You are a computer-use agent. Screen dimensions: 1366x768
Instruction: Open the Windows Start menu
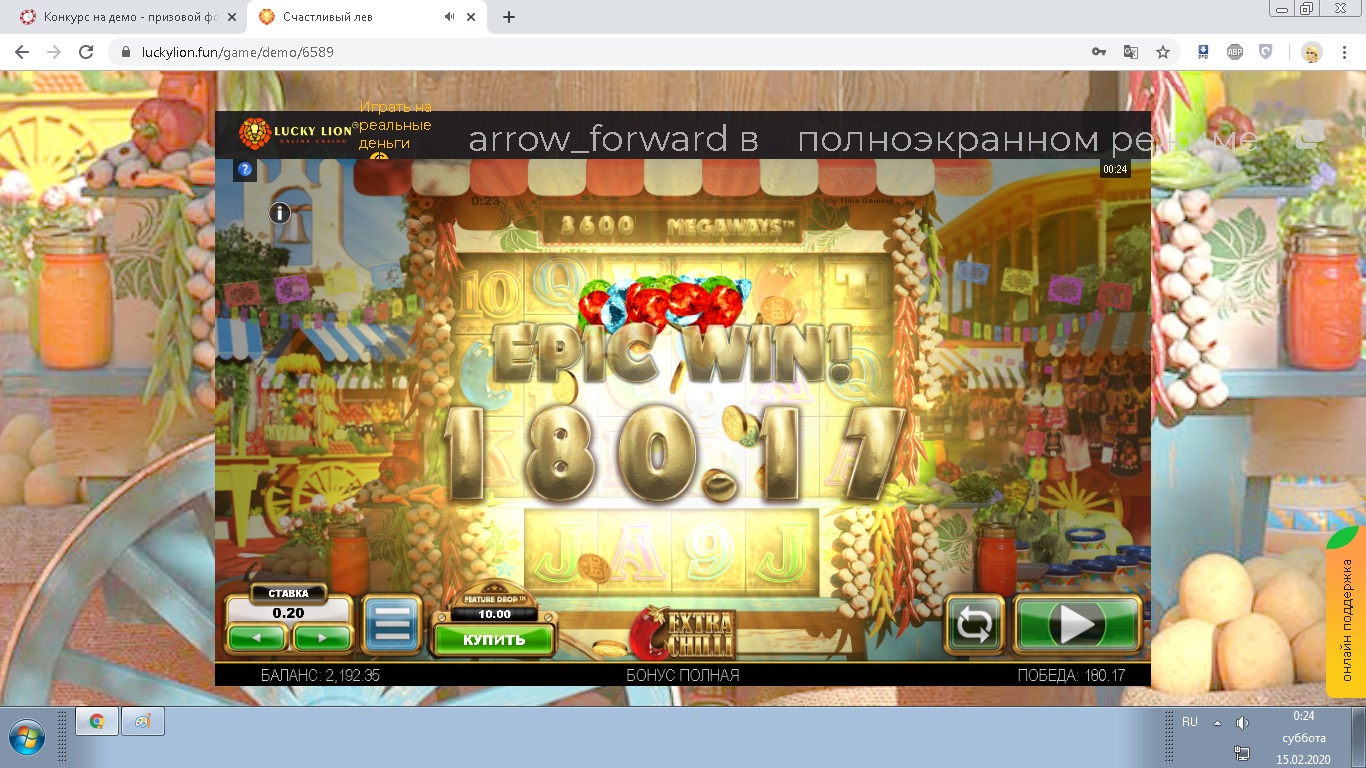coord(27,737)
